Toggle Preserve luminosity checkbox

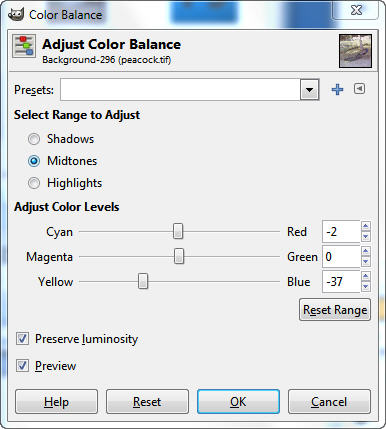point(22,339)
